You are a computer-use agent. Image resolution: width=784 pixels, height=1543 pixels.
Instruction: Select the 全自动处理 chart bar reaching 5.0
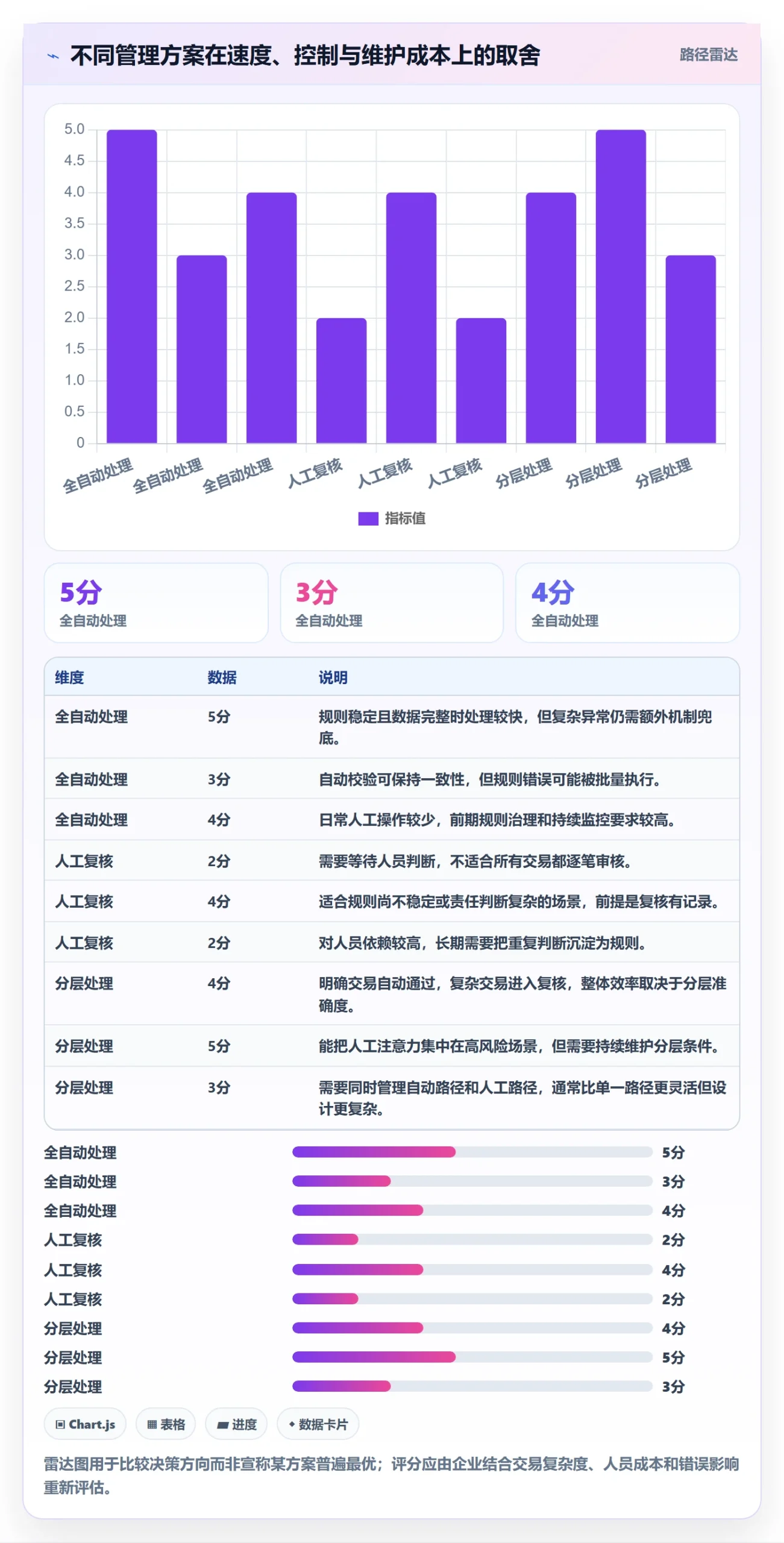click(x=131, y=286)
